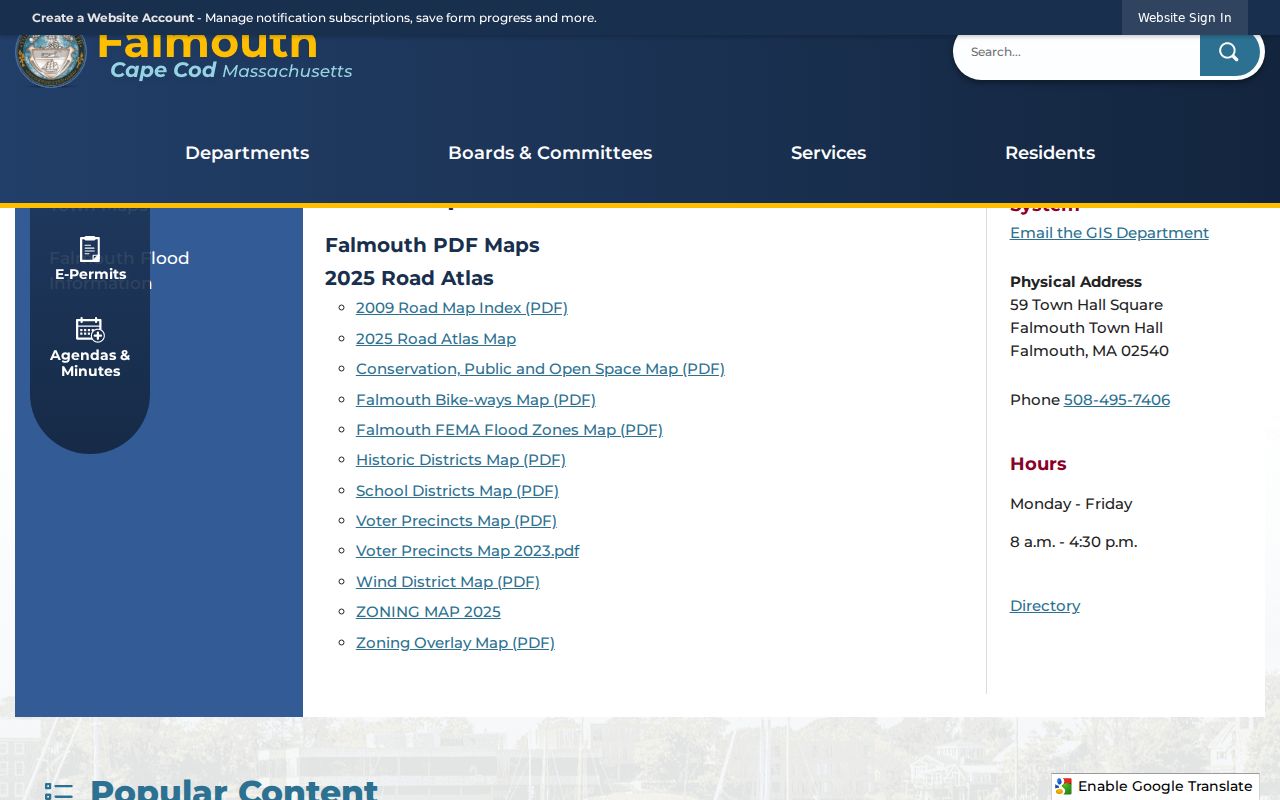Open Voter Precincts Map (PDF) link

point(456,521)
